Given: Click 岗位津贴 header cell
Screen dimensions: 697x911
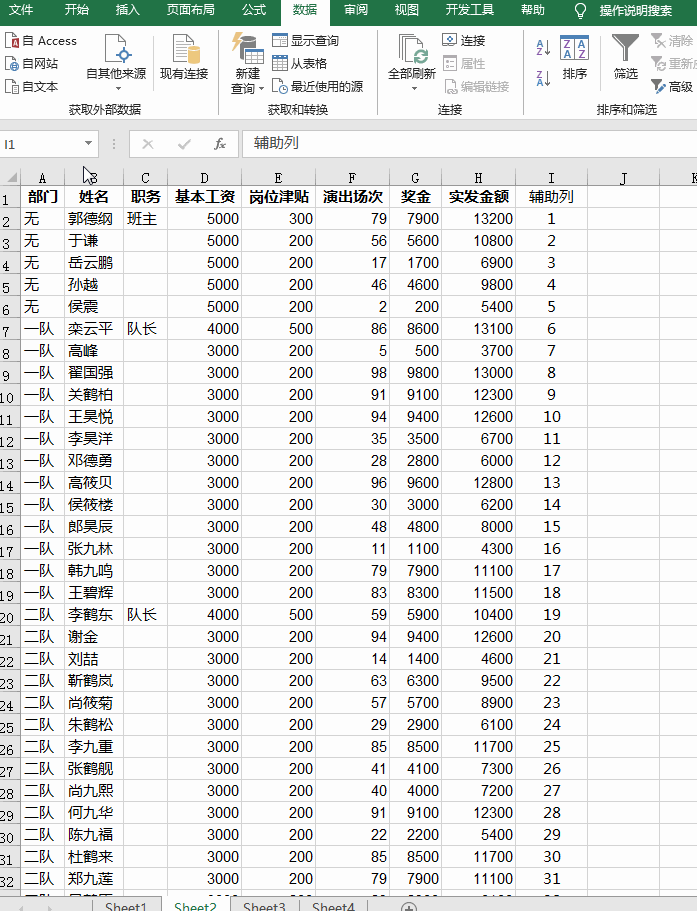Looking at the screenshot, I should pos(278,197).
